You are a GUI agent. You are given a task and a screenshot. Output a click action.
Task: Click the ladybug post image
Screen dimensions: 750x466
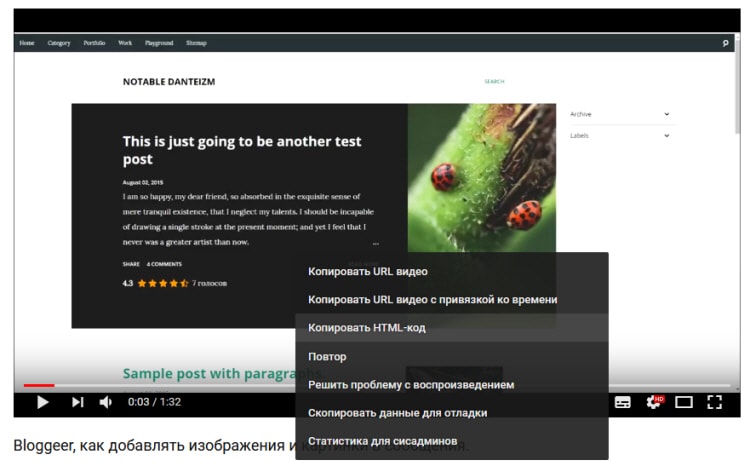click(482, 178)
